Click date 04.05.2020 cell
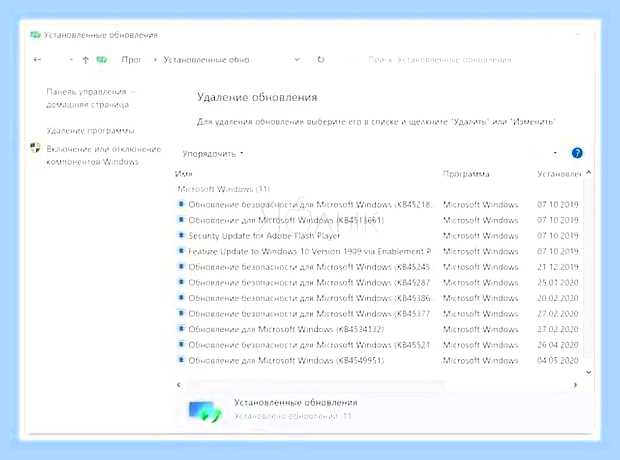The image size is (620, 460). tap(558, 360)
